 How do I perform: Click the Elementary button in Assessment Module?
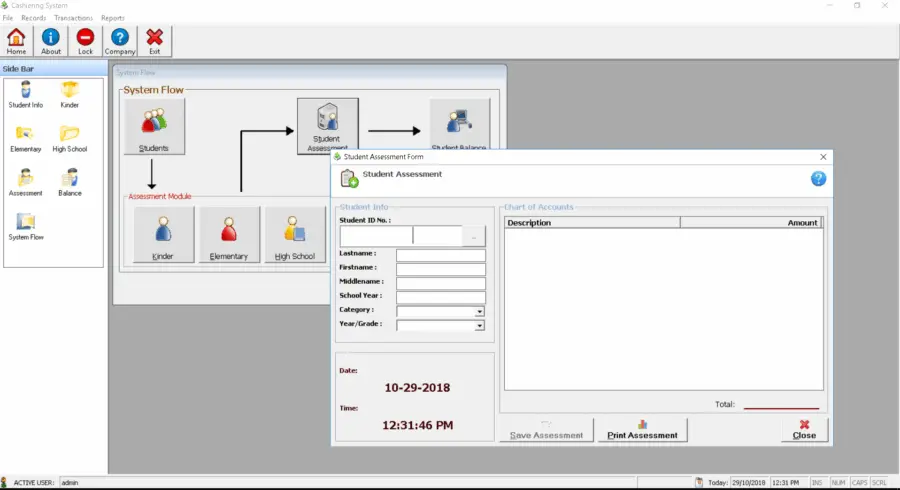point(228,235)
